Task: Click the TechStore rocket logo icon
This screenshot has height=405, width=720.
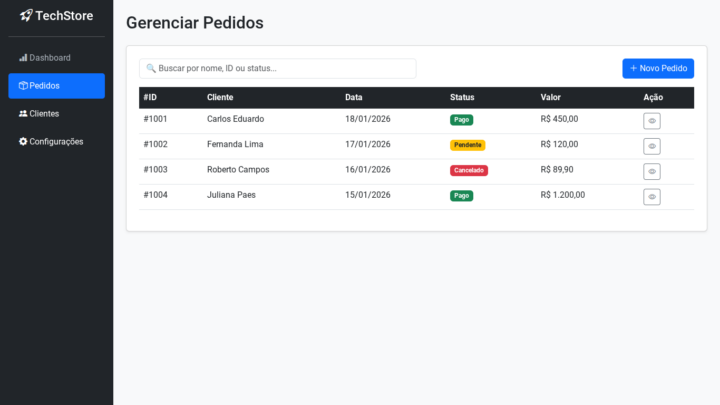Action: point(26,16)
